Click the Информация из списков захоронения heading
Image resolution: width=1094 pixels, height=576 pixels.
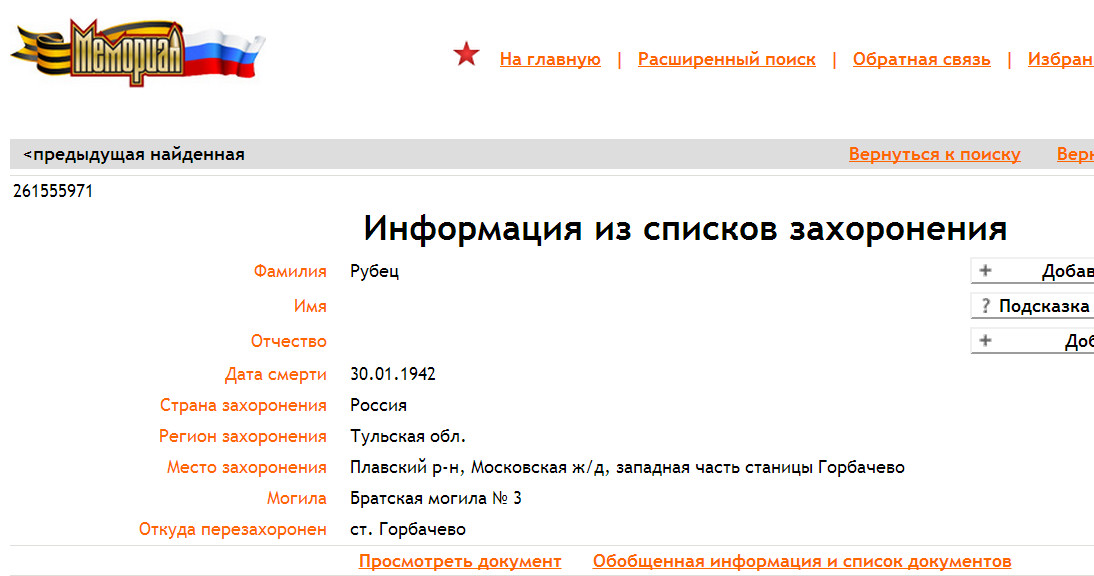684,229
